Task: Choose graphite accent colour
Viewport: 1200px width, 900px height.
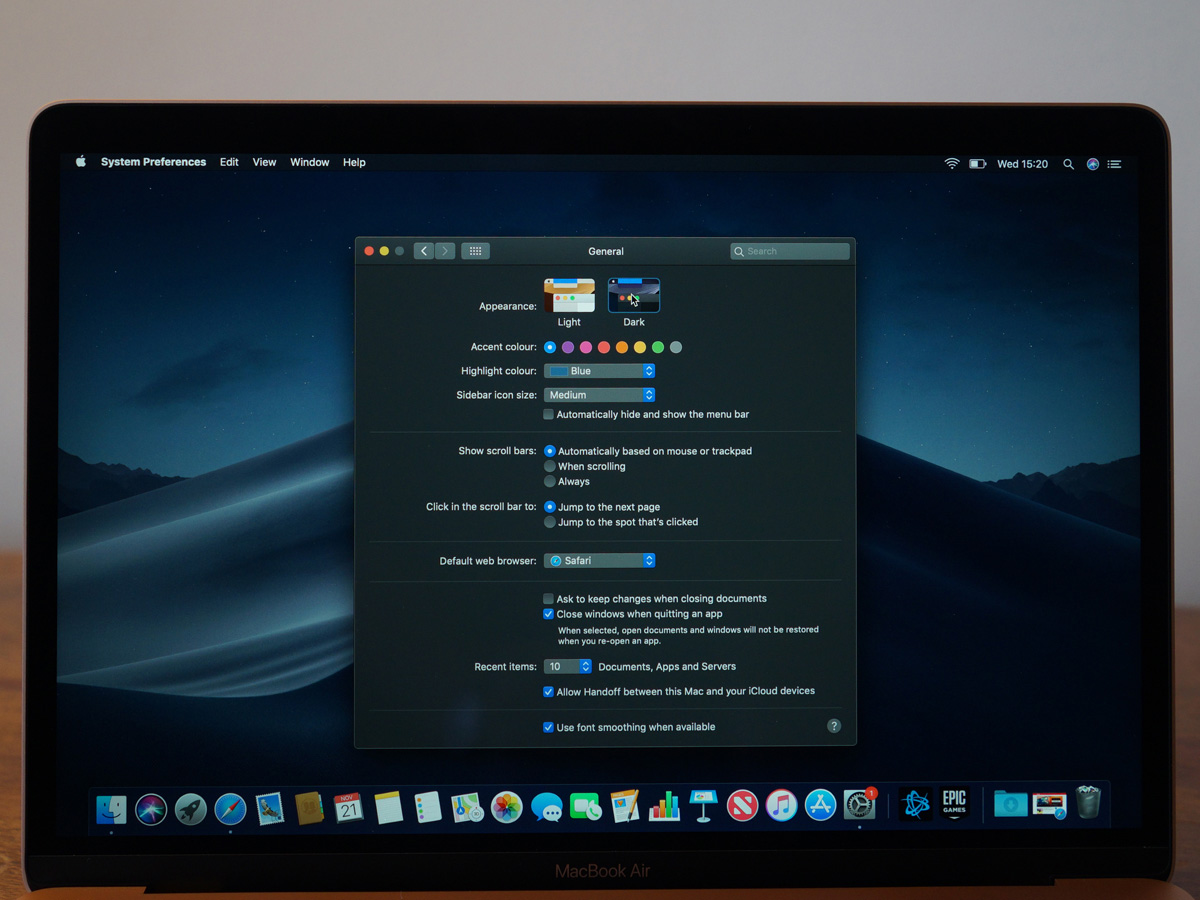Action: coord(676,347)
